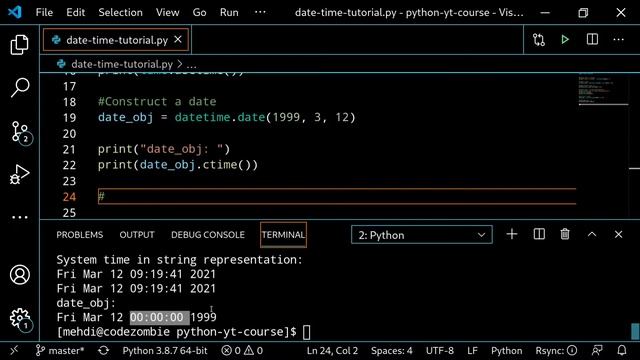The height and width of the screenshot is (360, 640).
Task: Change file encoding UTF-8
Action: pyautogui.click(x=440, y=351)
